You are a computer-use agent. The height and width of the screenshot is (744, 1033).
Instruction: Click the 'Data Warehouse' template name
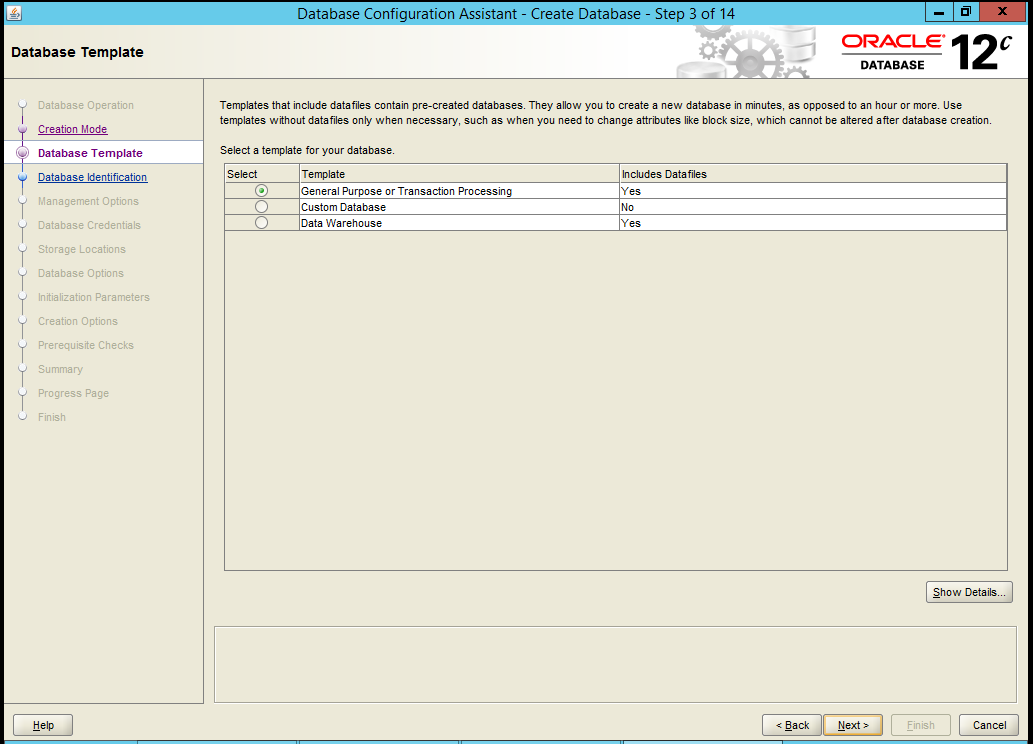(x=341, y=223)
